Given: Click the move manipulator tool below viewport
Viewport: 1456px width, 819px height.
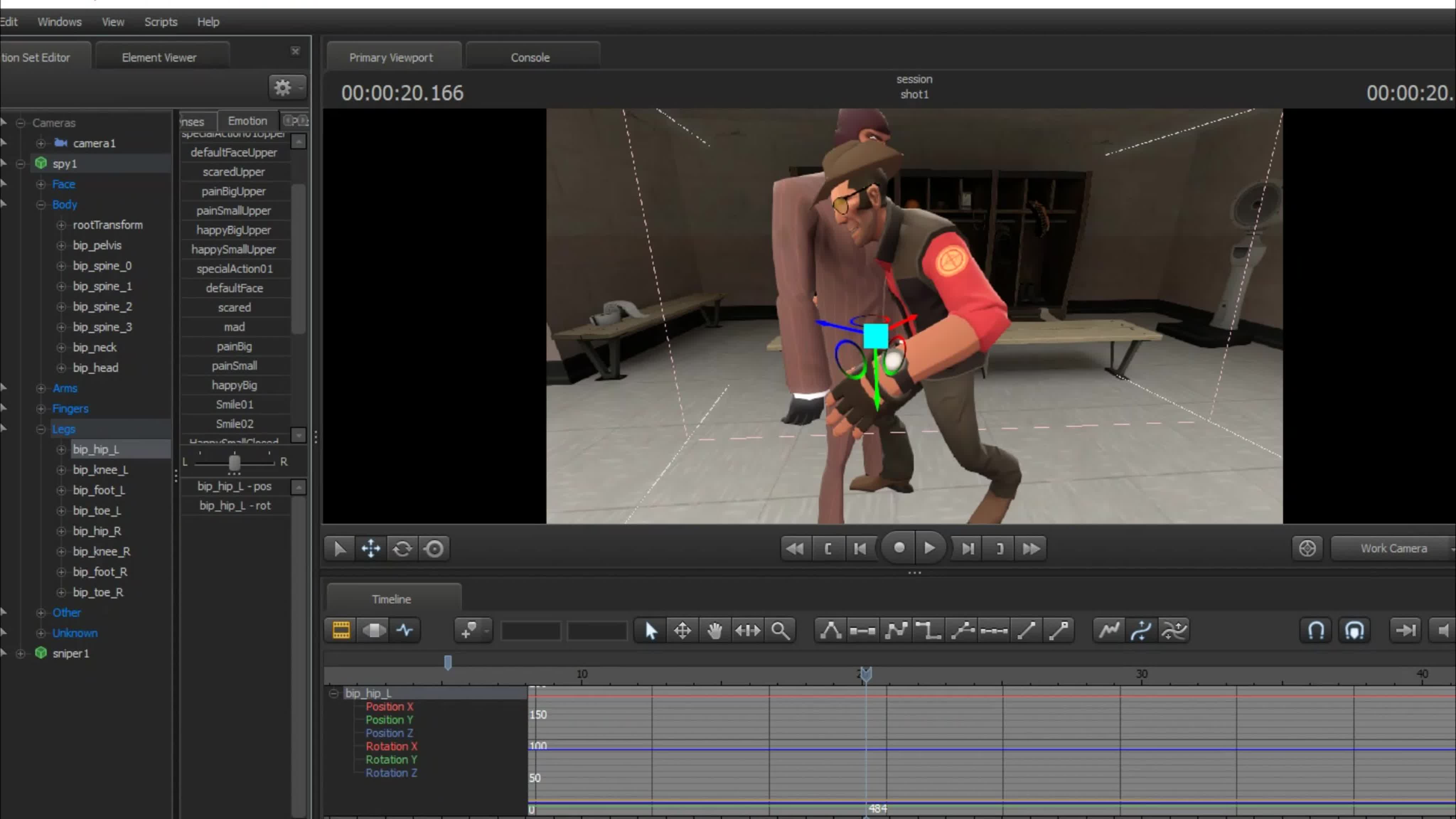Looking at the screenshot, I should (x=371, y=548).
